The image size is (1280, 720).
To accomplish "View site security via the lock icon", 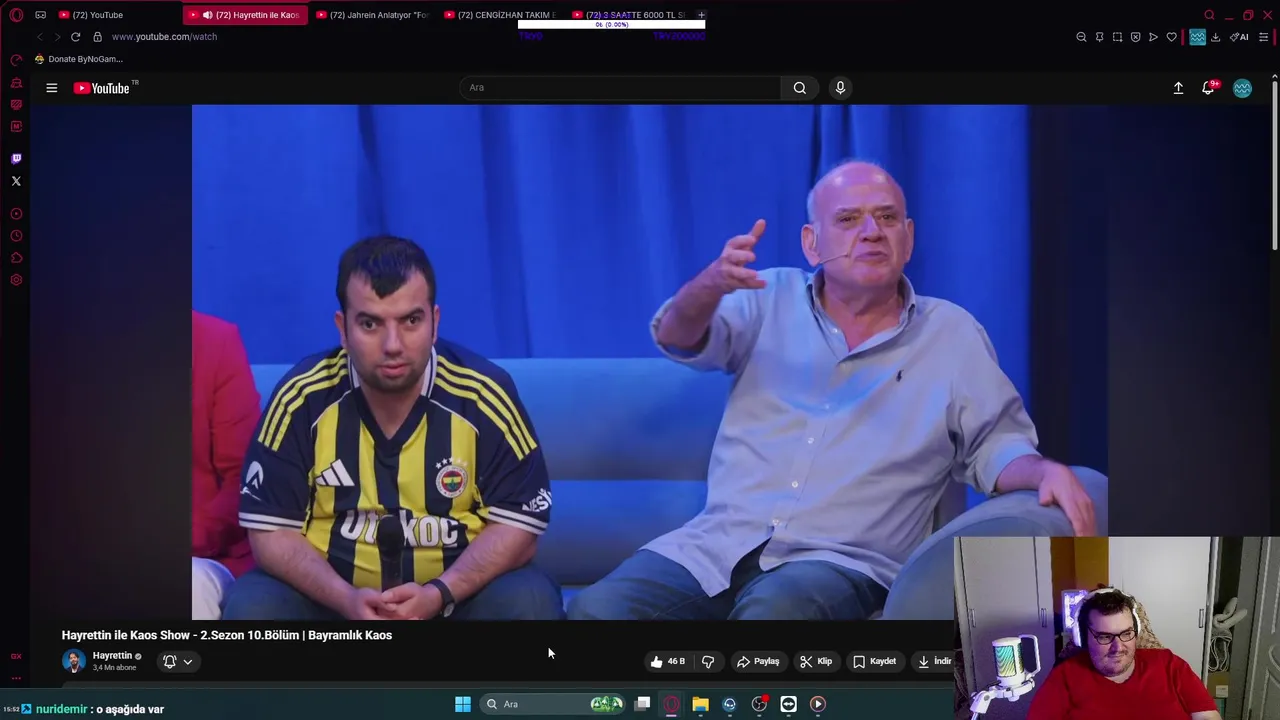I will coord(97,37).
